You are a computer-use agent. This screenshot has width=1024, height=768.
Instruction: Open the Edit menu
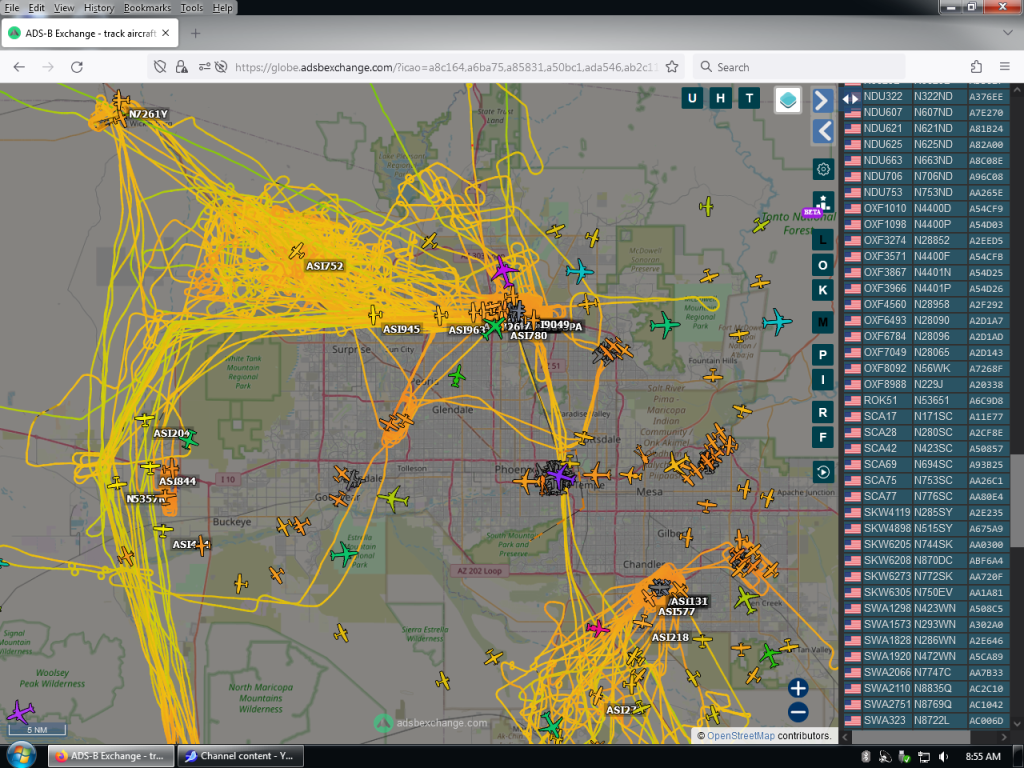(x=37, y=8)
